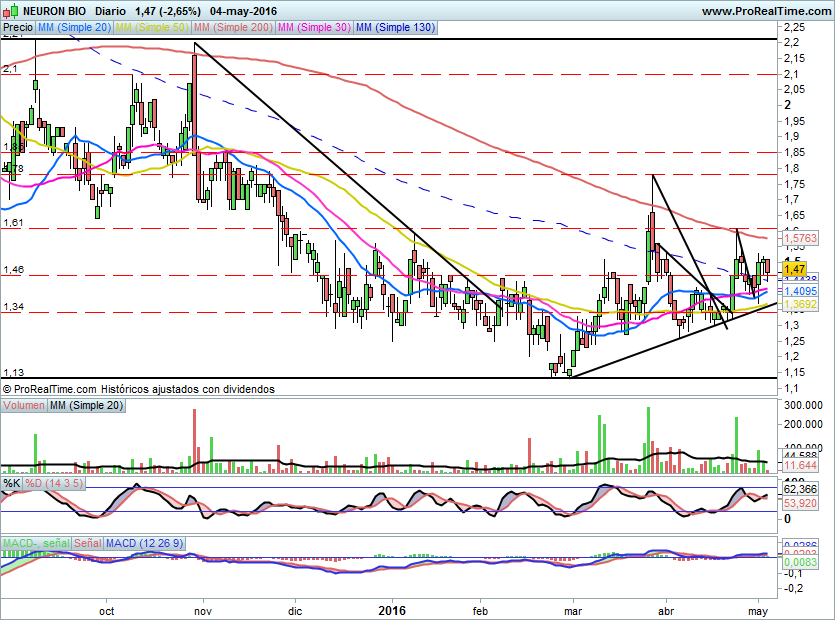Click the 11.644 volume value tag

(x=800, y=465)
